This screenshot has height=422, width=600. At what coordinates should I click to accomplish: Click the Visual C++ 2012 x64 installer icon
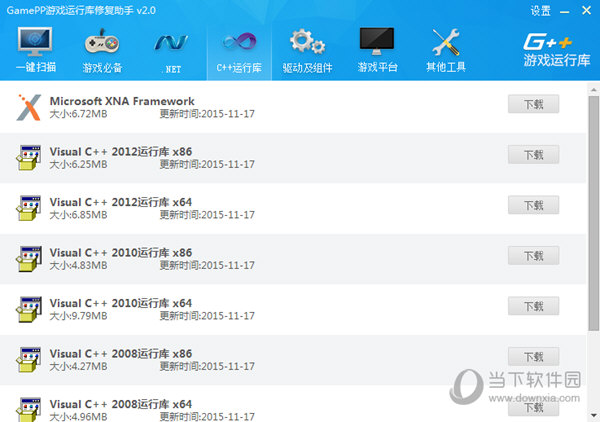tap(29, 208)
